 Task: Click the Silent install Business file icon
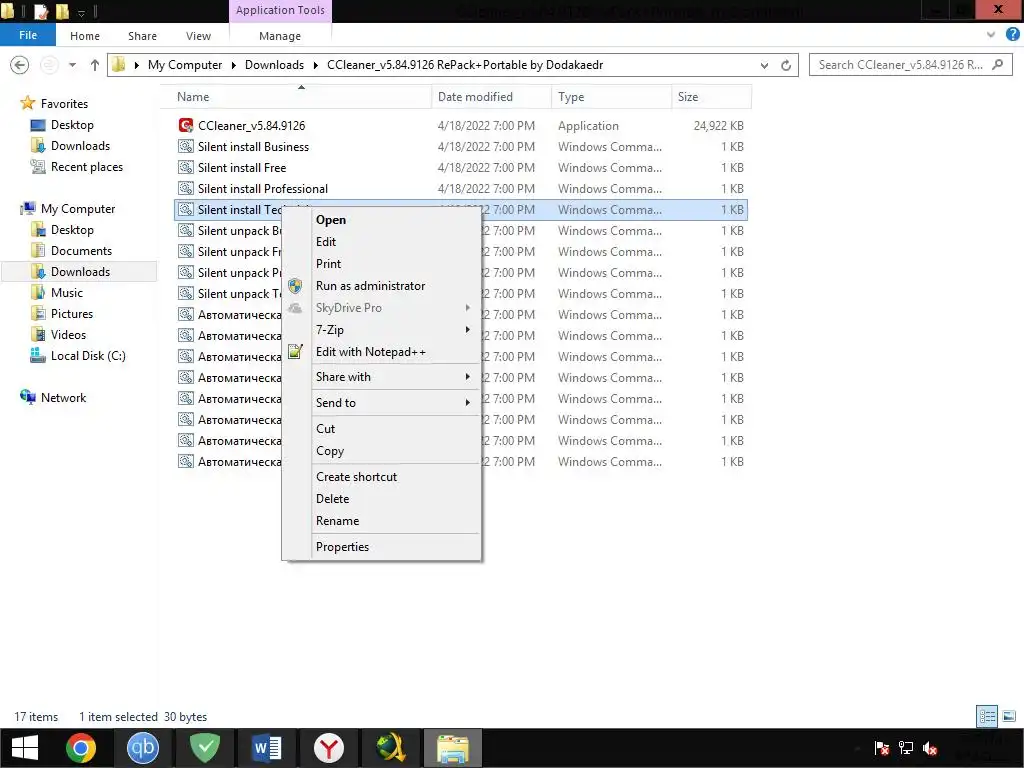click(x=185, y=146)
